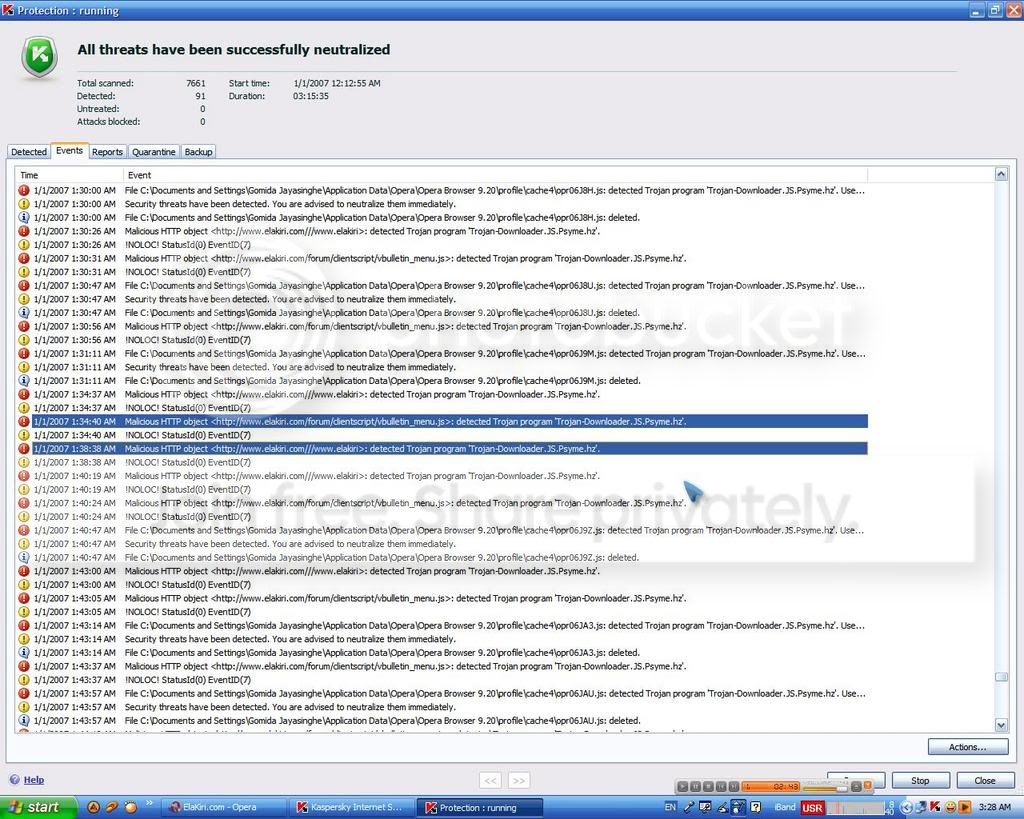Click Kaspersky icon in system tray
1024x819 pixels.
click(935, 807)
